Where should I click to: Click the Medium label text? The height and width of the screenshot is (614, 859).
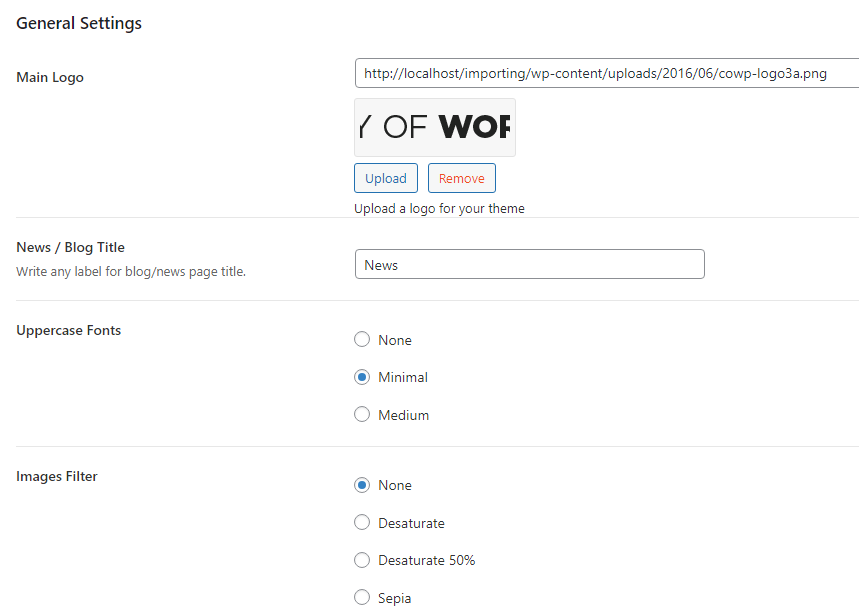403,415
